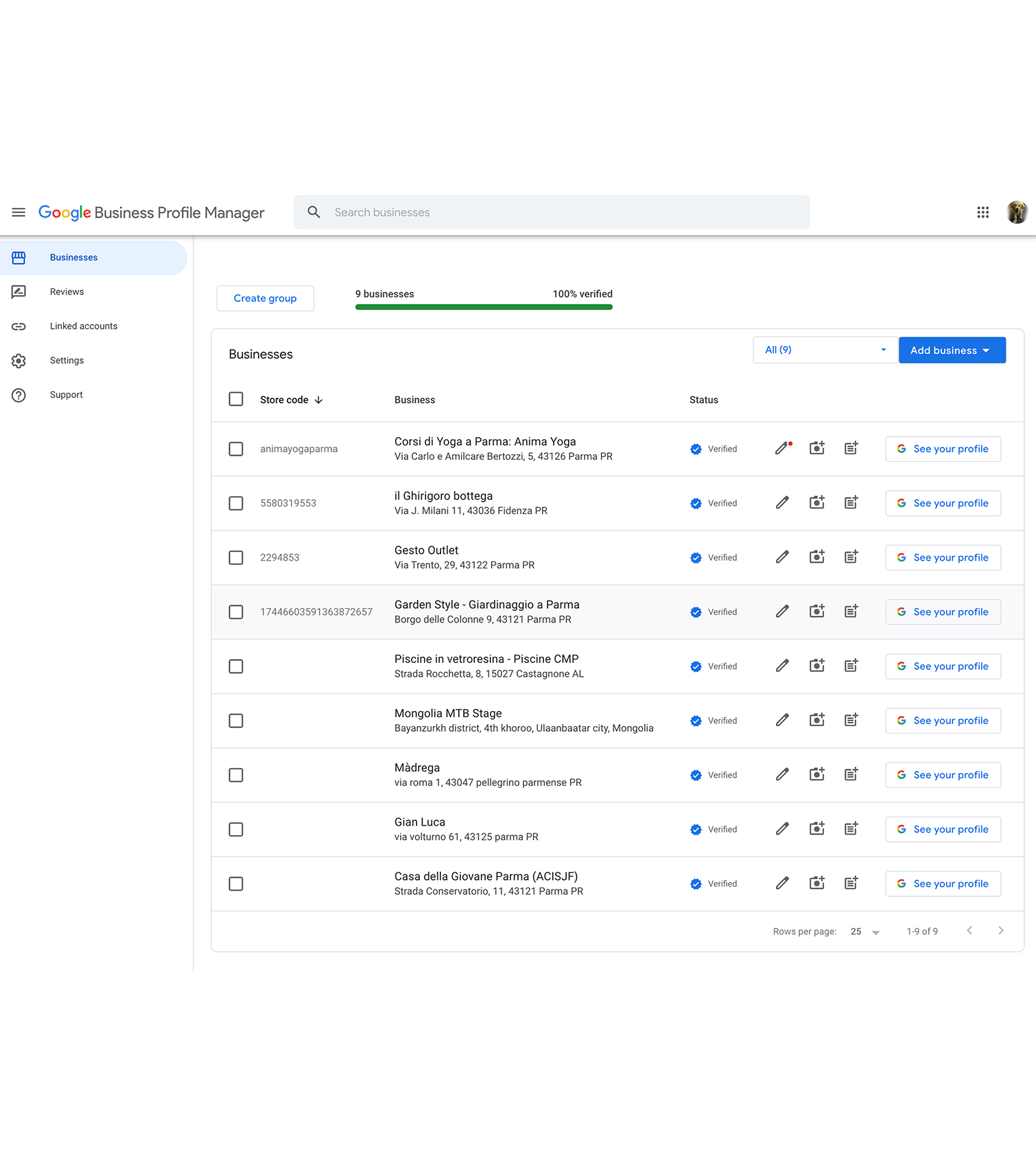
Task: Toggle the select-all businesses checkbox
Action: point(236,399)
